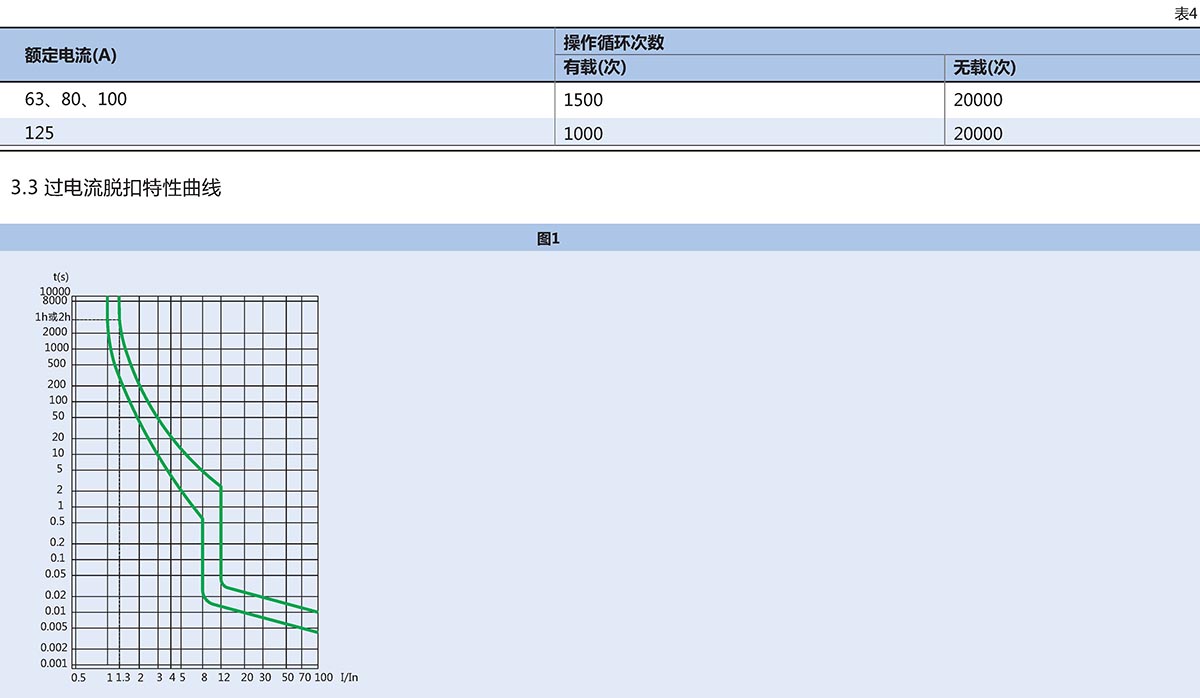Select the 1h或2h label on the time axis

point(52,316)
